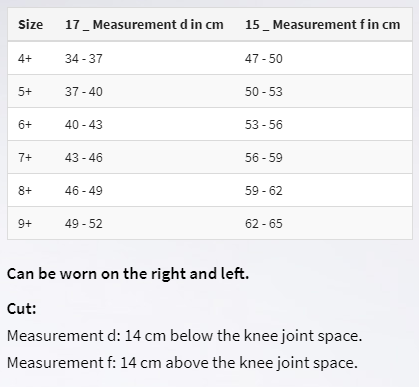Click the 37 - 40 measurement cell
This screenshot has width=419, height=387.
[x=84, y=92]
